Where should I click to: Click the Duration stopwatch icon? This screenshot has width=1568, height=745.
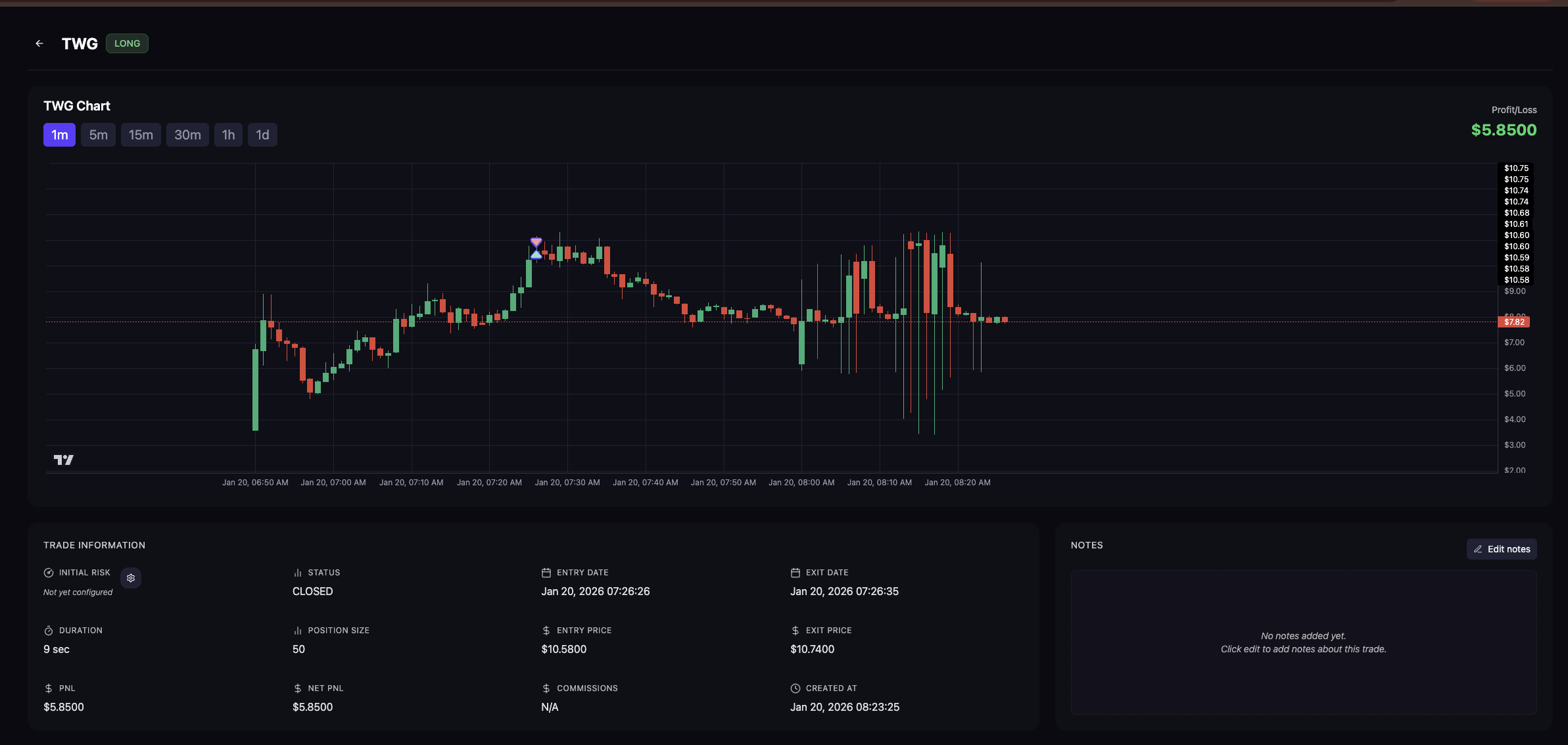pos(49,631)
